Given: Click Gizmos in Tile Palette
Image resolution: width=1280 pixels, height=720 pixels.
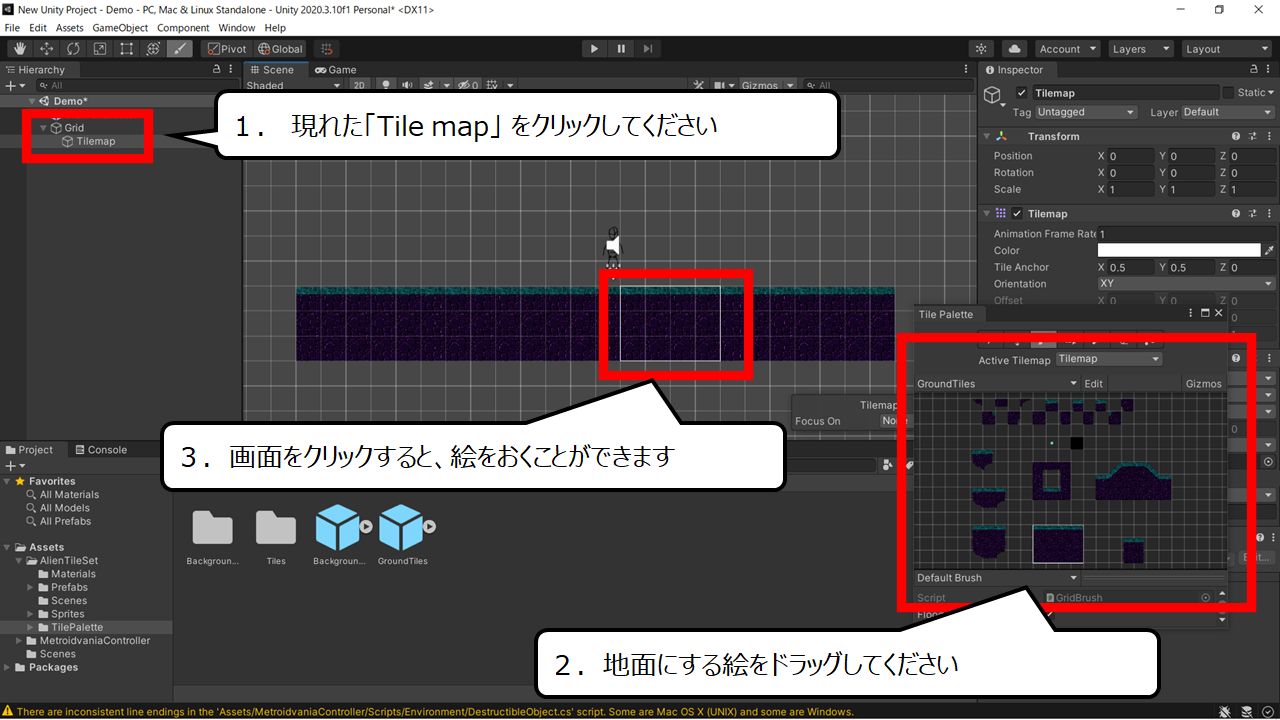Looking at the screenshot, I should [x=1203, y=383].
